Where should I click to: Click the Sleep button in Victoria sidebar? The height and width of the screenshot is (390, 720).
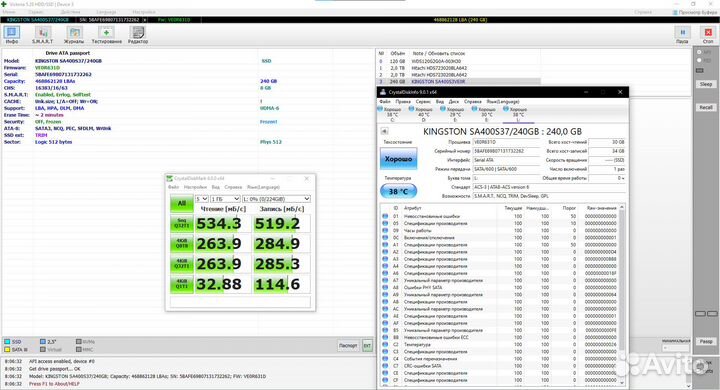(x=706, y=84)
